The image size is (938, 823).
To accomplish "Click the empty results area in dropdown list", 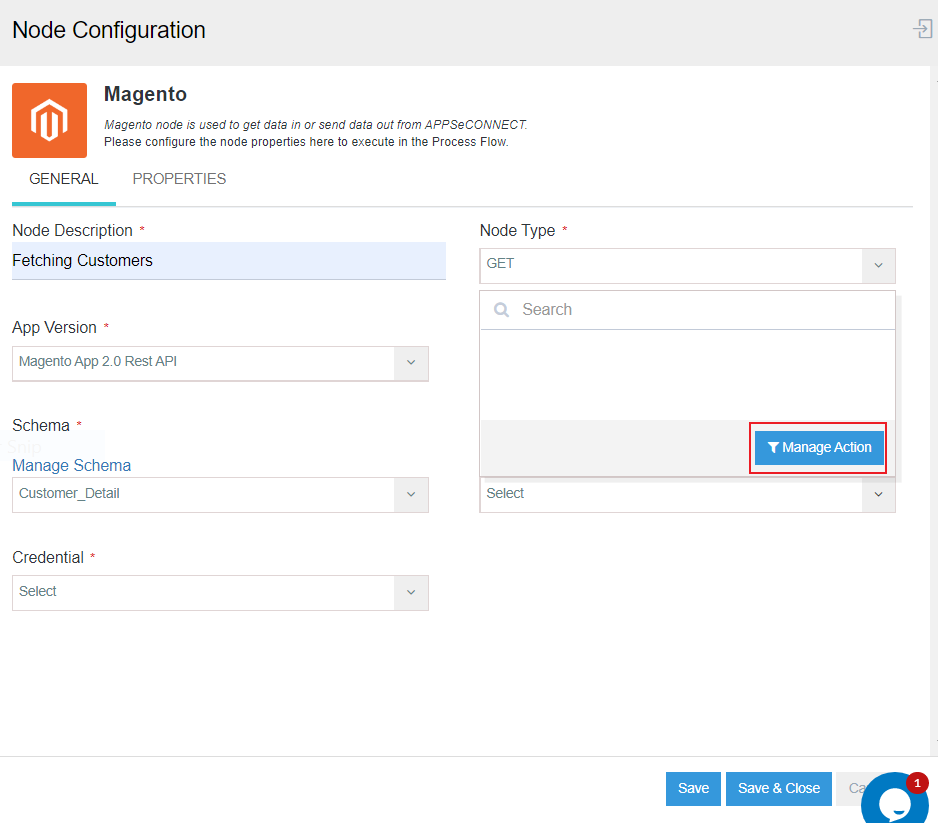I will [687, 374].
